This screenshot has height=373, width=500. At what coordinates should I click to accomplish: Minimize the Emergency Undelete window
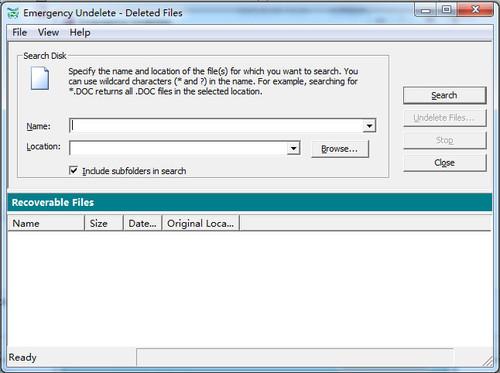(x=426, y=10)
